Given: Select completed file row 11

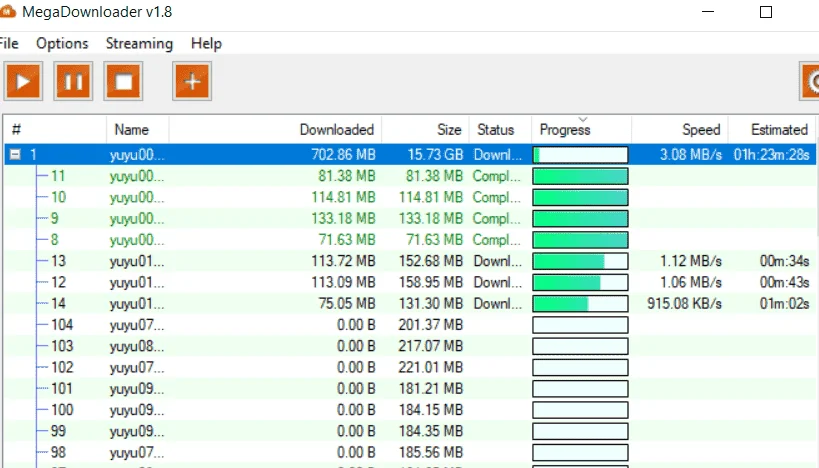Looking at the screenshot, I should (410, 176).
